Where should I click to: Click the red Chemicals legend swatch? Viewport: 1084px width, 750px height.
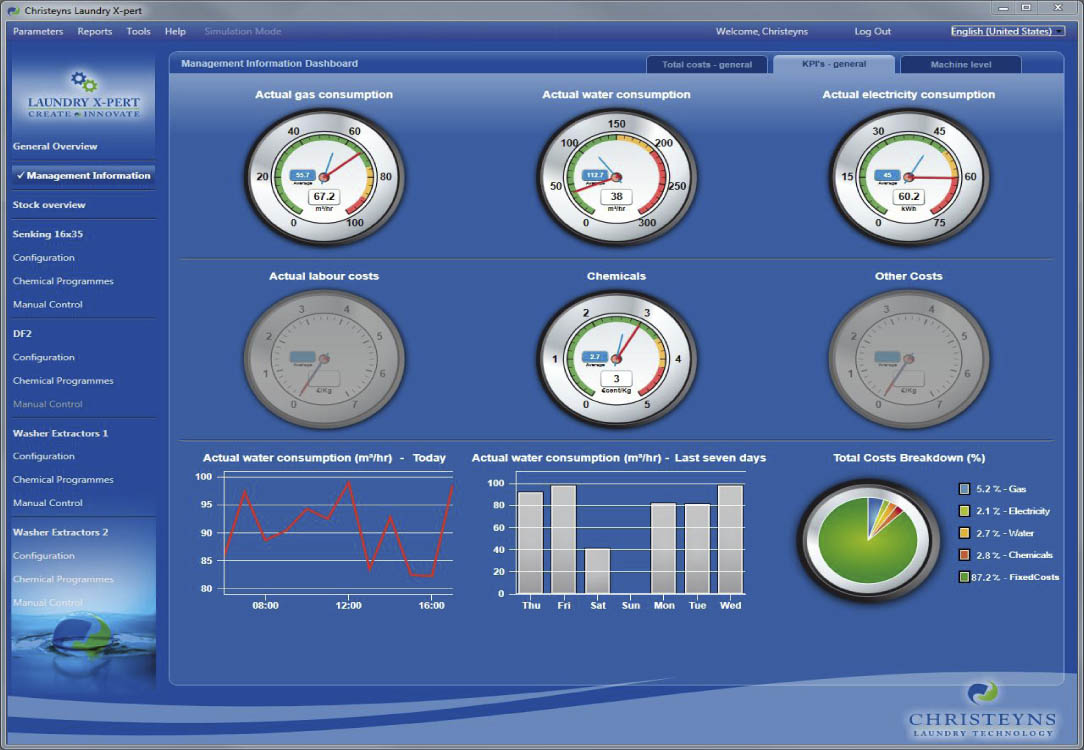point(964,555)
